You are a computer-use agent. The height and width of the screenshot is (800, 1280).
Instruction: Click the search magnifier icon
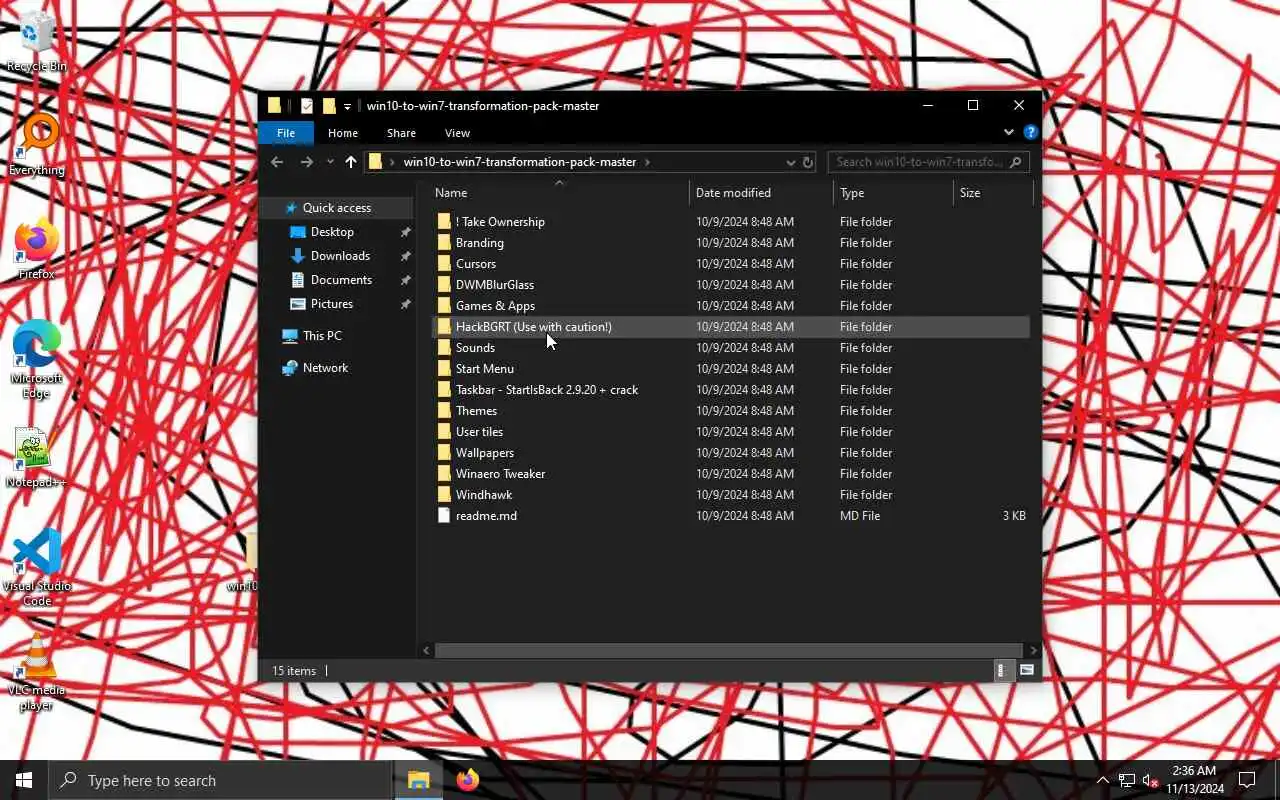tap(1015, 162)
